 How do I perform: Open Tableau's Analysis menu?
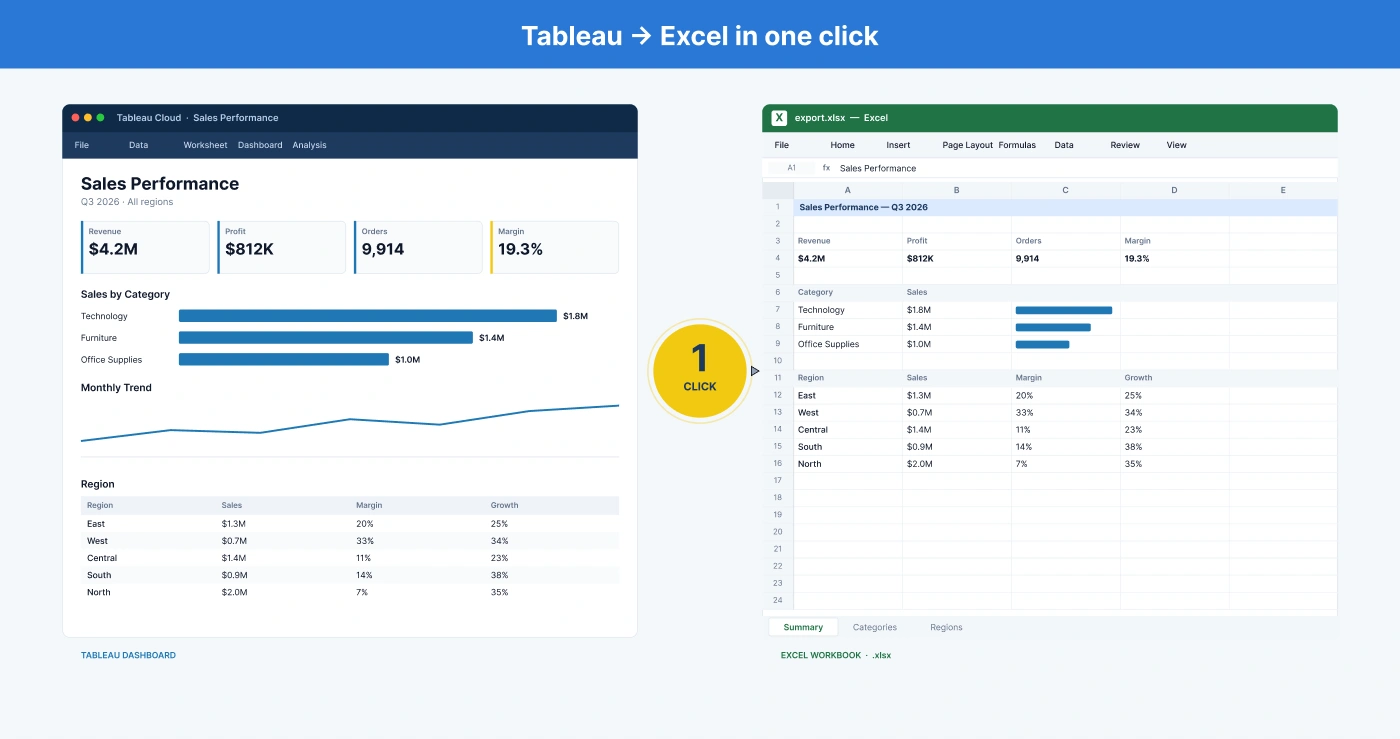[309, 145]
